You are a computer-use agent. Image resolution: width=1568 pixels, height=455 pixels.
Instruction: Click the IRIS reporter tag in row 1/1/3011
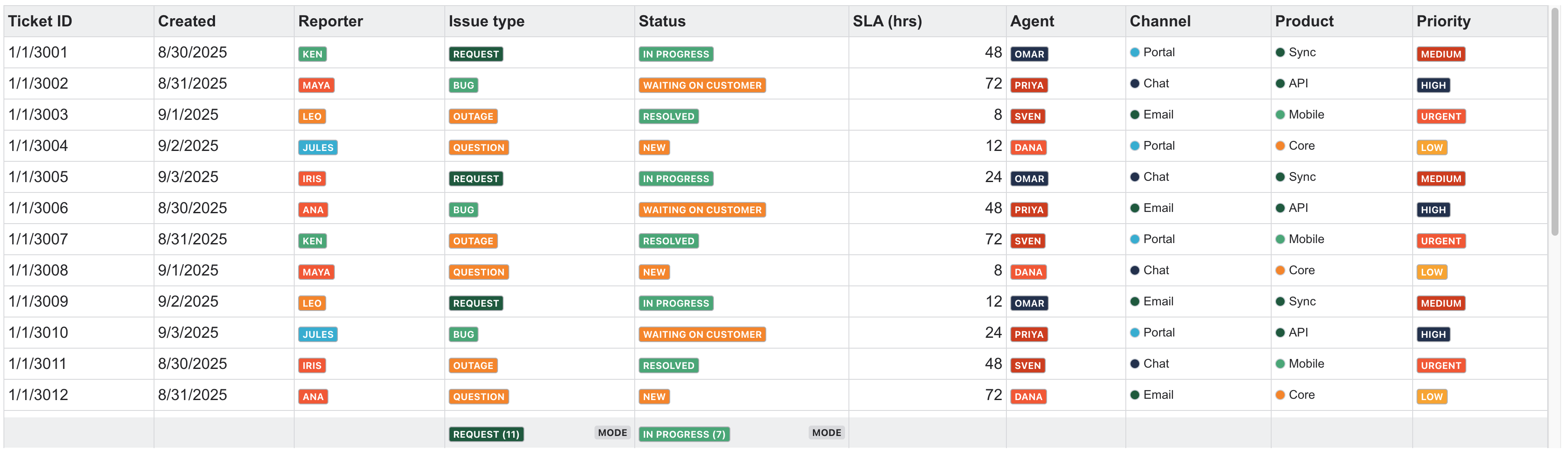click(312, 365)
